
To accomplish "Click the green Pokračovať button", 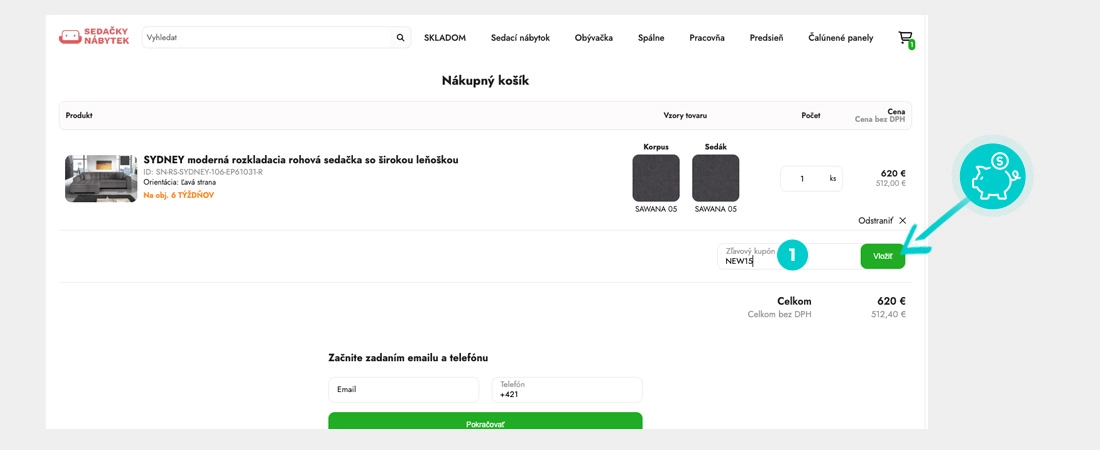I will 485,421.
